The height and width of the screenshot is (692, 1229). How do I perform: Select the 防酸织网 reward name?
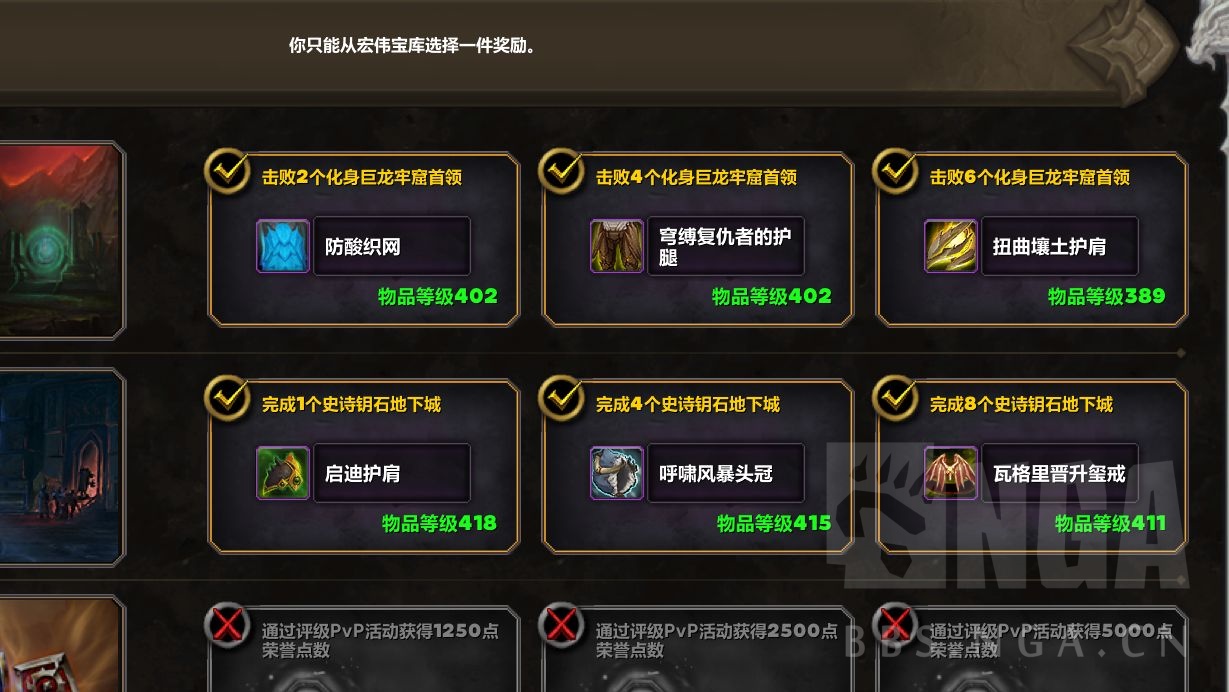pos(363,246)
